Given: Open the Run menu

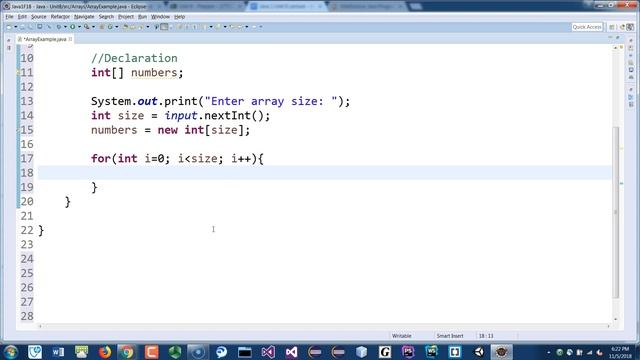Looking at the screenshot, I should [x=142, y=17].
